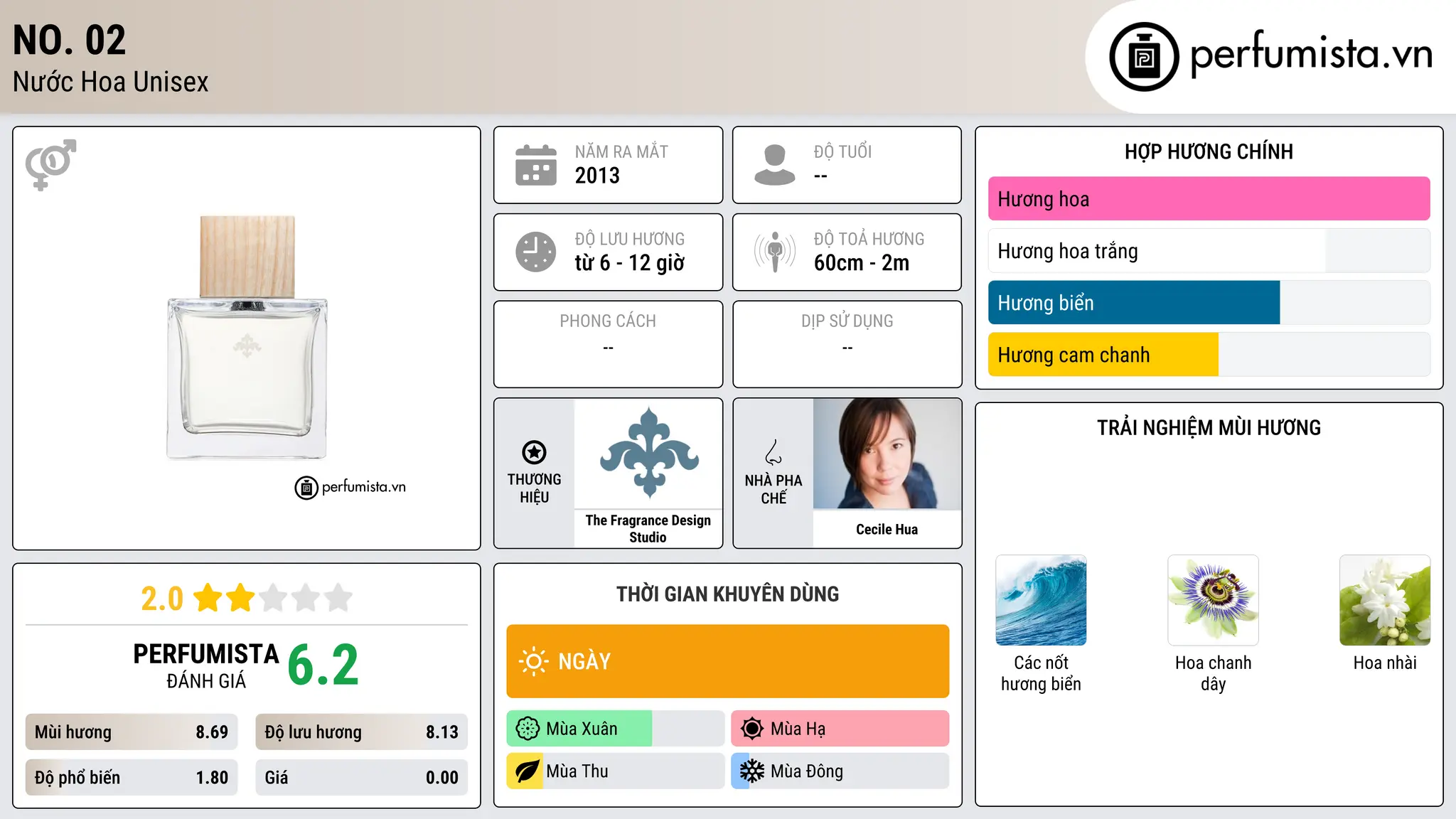Screen dimensions: 1456x819
Task: Click the Mùa Hạ season bar
Action: tap(840, 729)
